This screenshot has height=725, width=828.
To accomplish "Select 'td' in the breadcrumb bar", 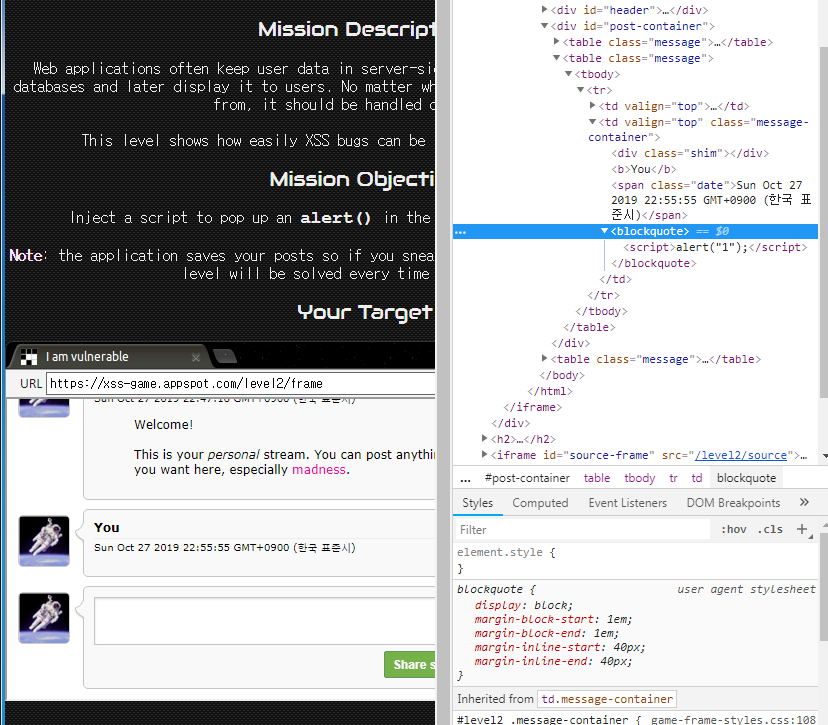I will tap(697, 478).
